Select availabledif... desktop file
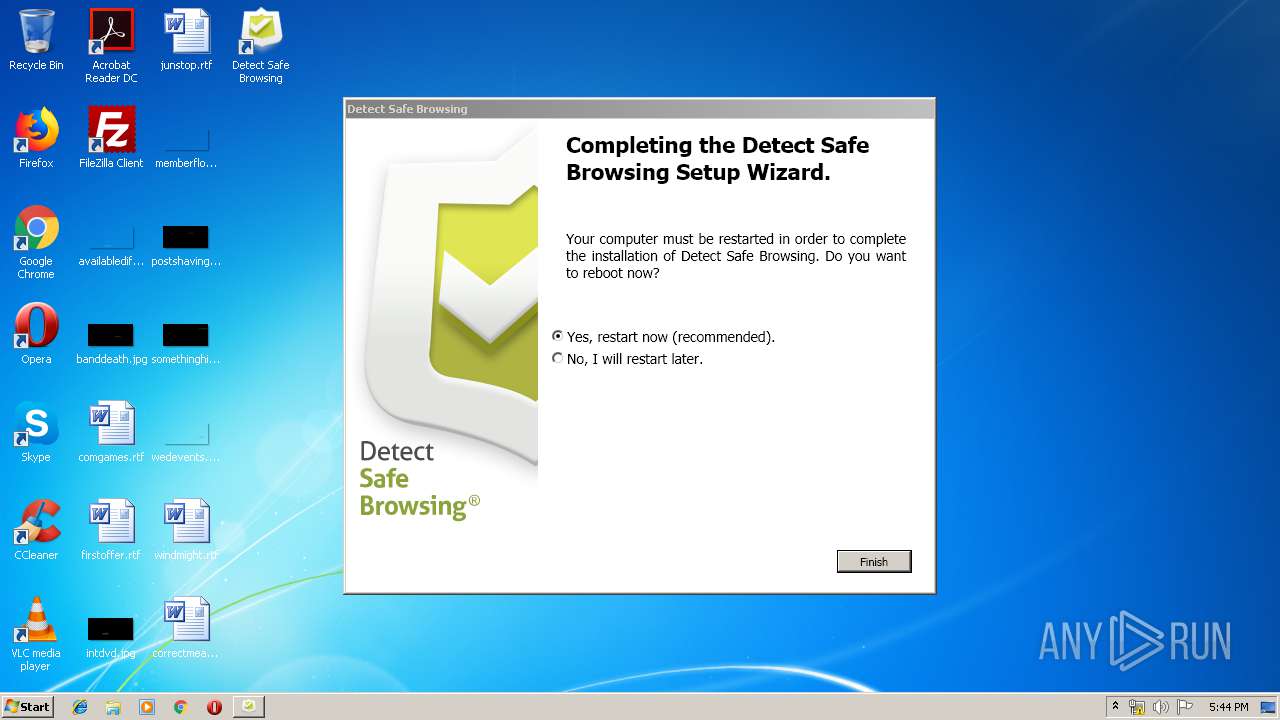Viewport: 1280px width, 720px height. (x=111, y=246)
